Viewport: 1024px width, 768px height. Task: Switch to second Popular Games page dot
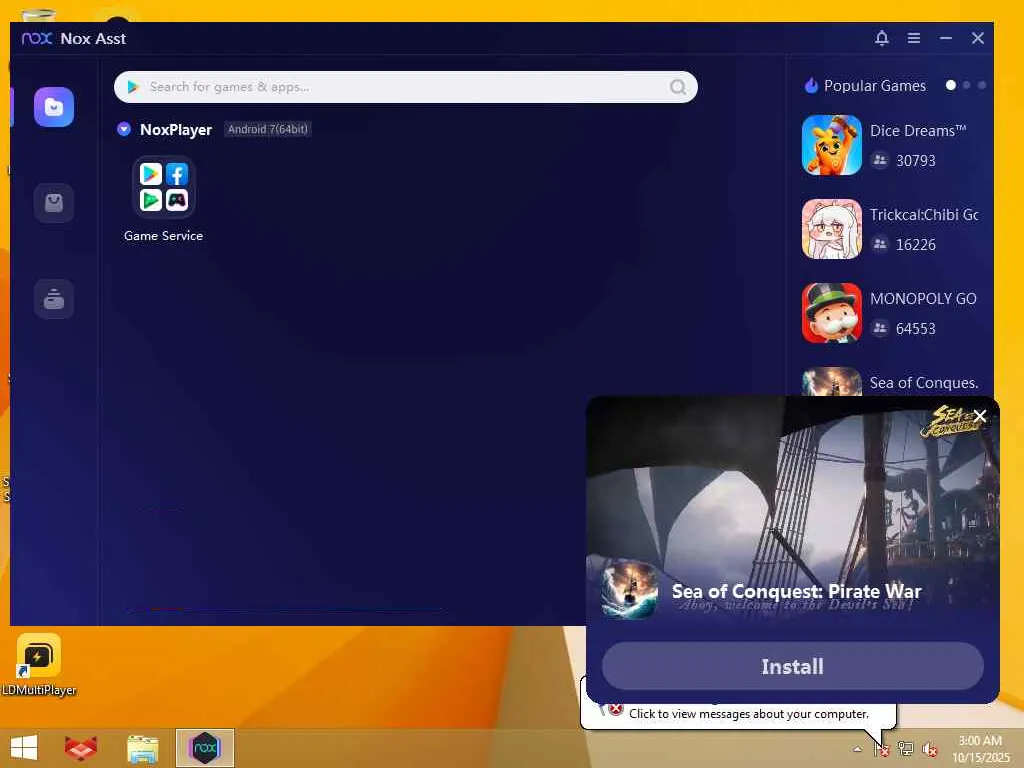(967, 86)
